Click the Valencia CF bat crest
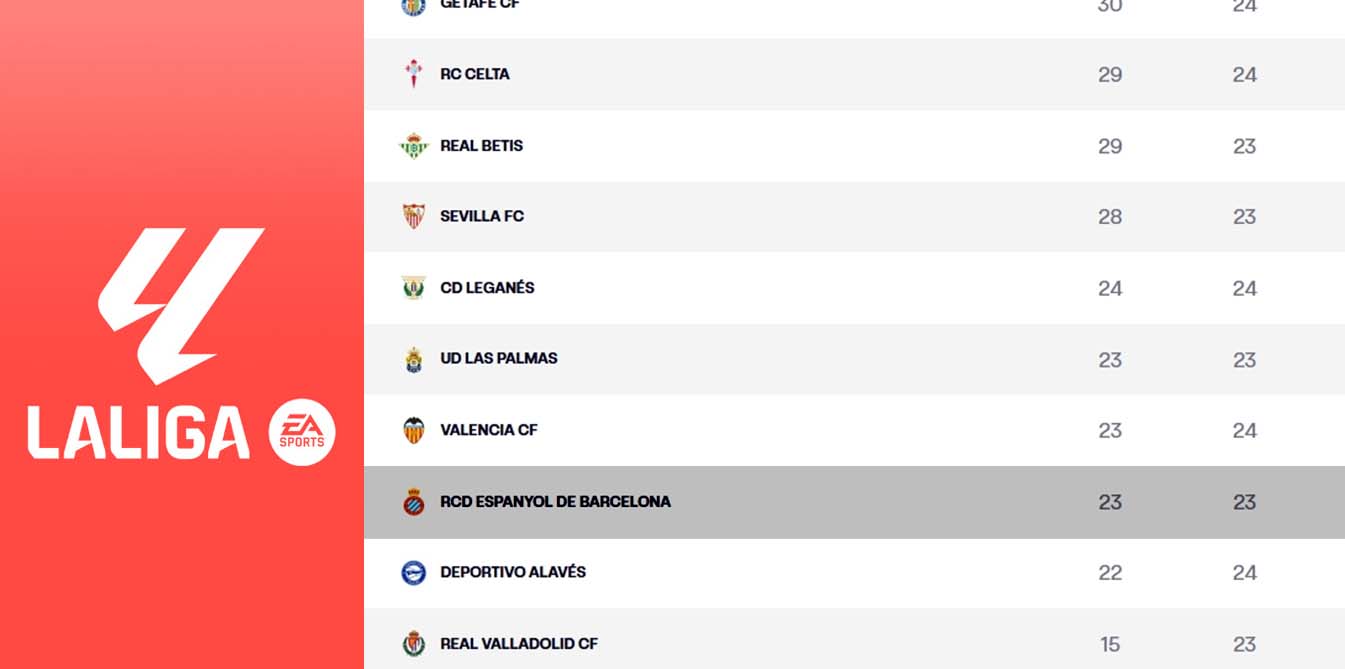The height and width of the screenshot is (669, 1345). click(x=413, y=430)
